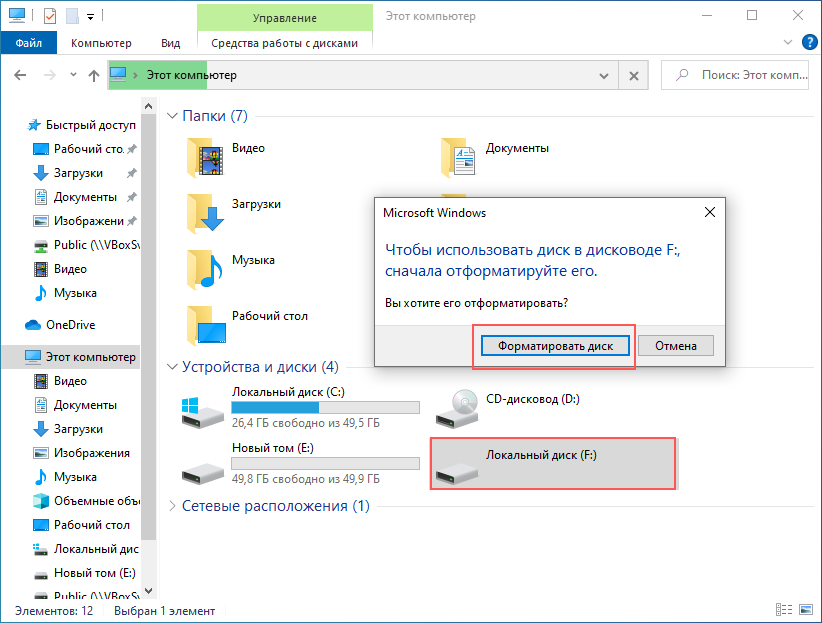Image resolution: width=822 pixels, height=623 pixels.
Task: Switch to large icons view in status bar
Action: point(804,611)
